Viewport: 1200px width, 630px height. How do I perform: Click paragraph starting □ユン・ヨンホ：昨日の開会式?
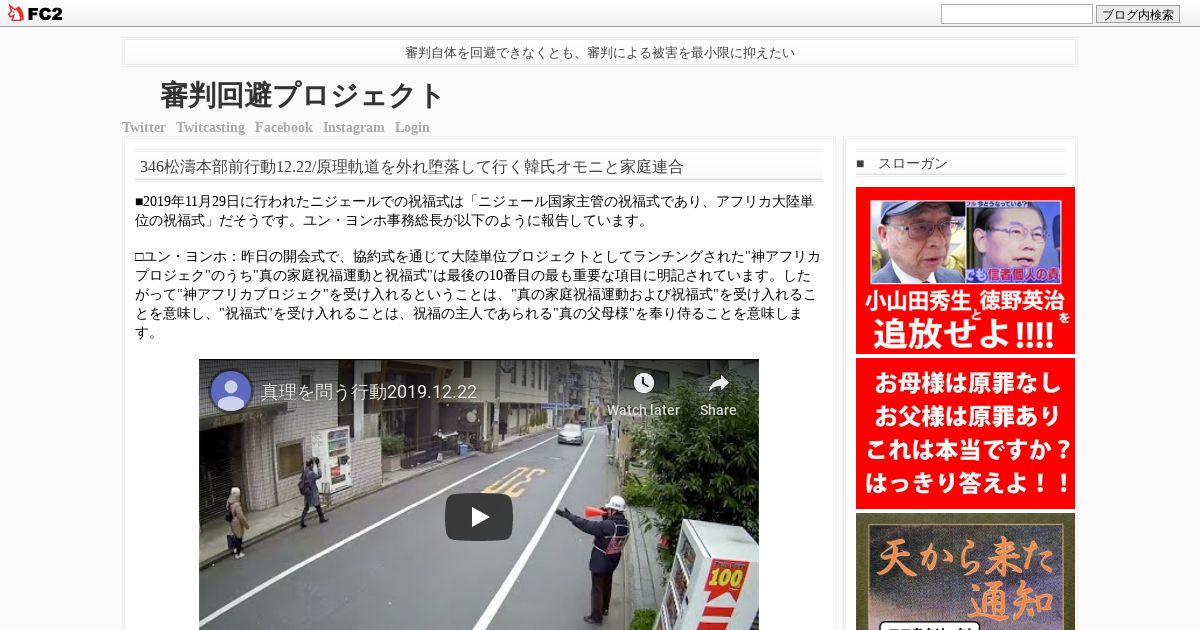tap(478, 295)
